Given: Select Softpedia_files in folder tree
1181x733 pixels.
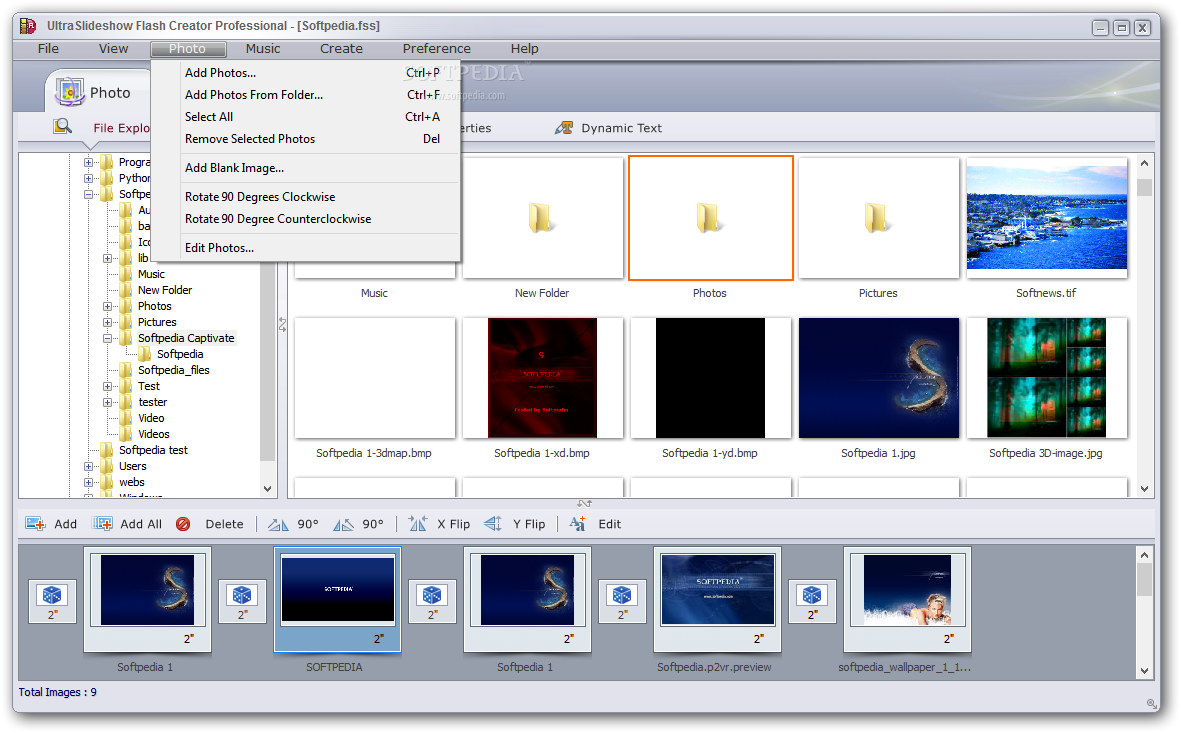Looking at the screenshot, I should (173, 370).
